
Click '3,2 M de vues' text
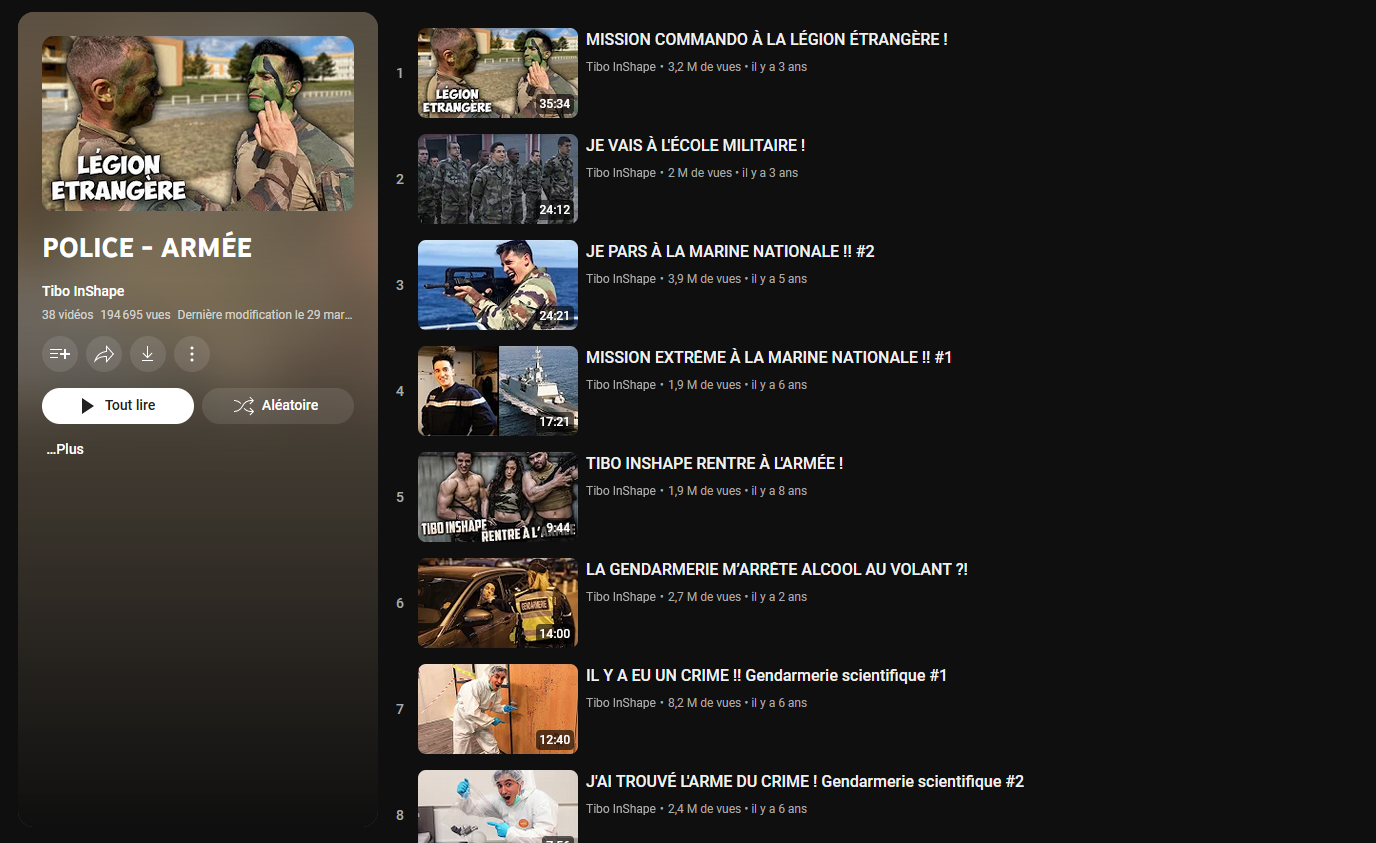tap(705, 67)
